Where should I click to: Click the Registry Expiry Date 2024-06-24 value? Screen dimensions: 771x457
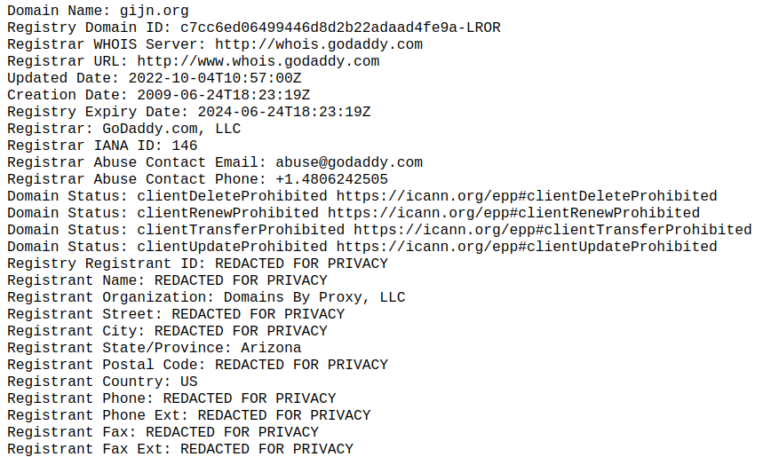tap(284, 112)
